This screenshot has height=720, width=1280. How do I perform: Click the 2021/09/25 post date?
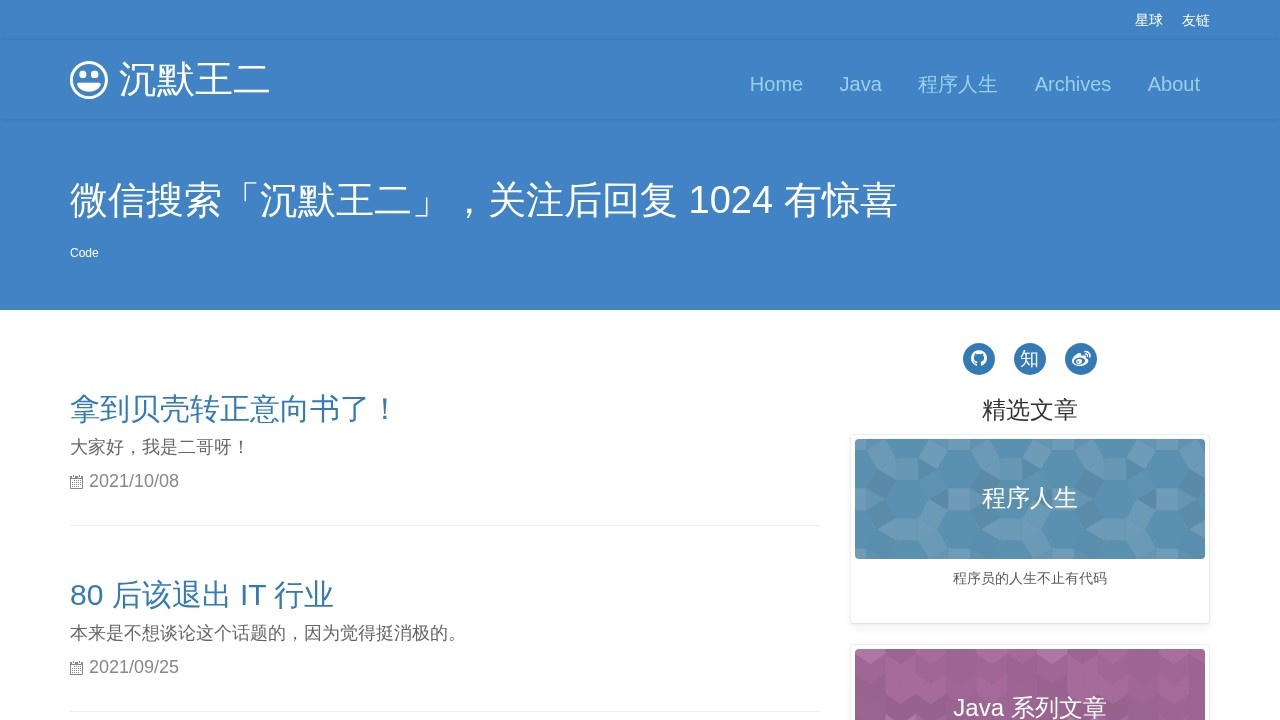(134, 667)
